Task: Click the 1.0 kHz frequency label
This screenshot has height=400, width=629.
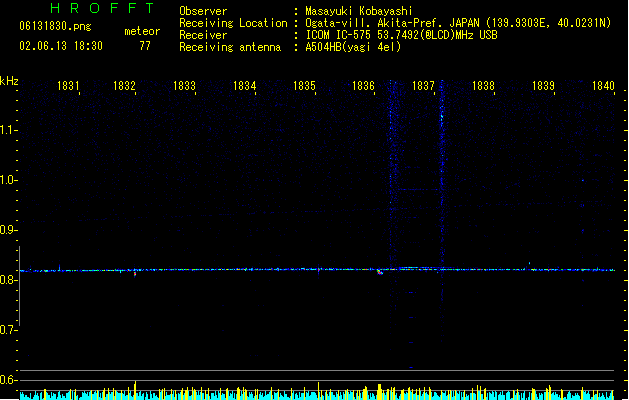Action: (x=8, y=180)
